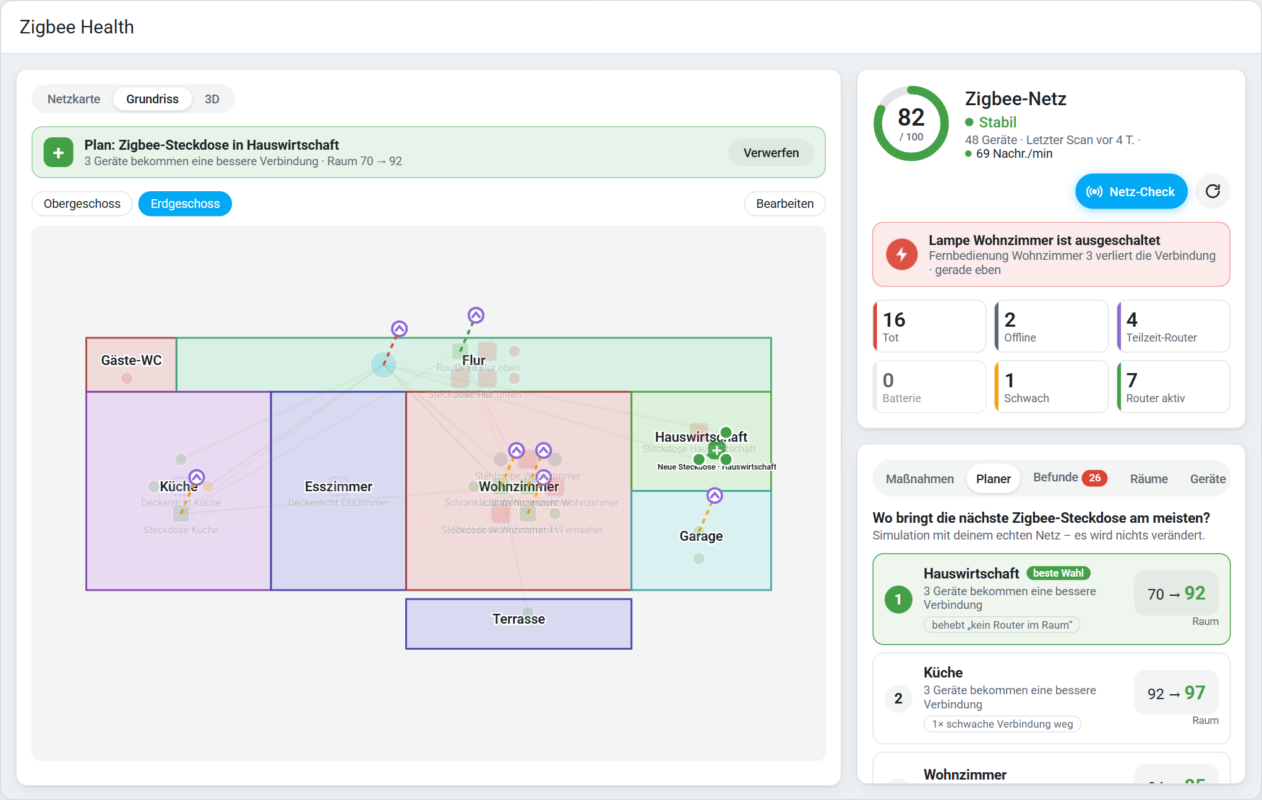Image resolution: width=1262 pixels, height=800 pixels.
Task: Click the green rank 1 badge
Action: click(x=898, y=600)
